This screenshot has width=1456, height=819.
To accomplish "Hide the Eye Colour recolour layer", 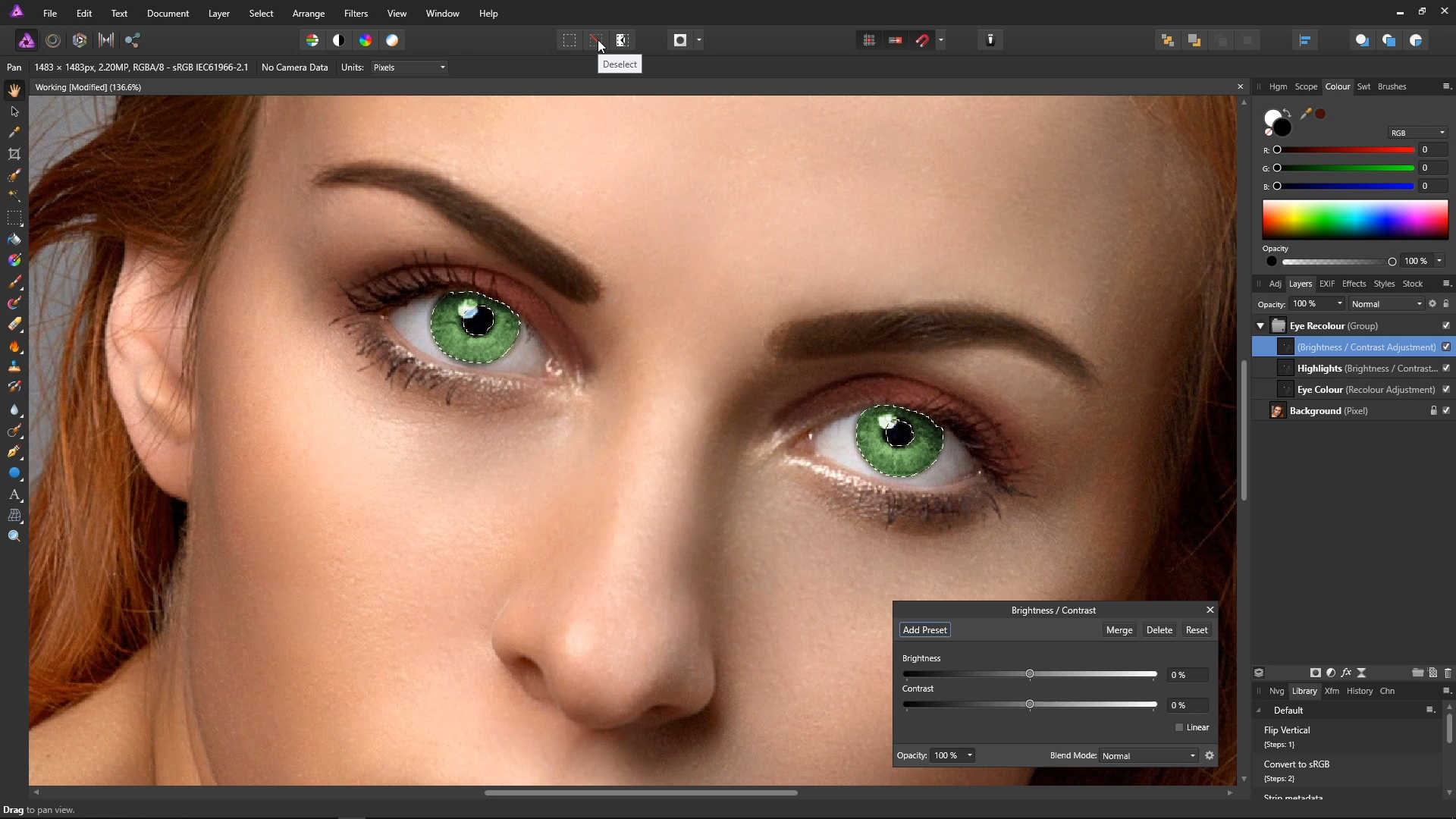I will coord(1446,389).
